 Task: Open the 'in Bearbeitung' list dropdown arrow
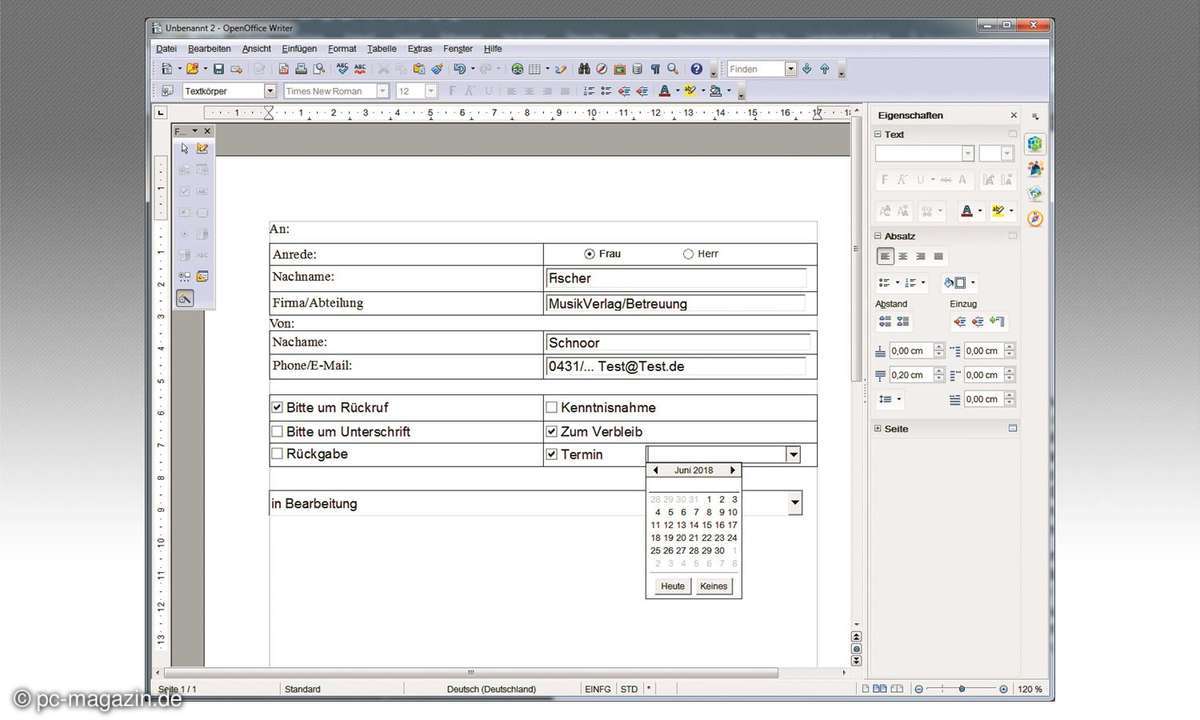(x=795, y=503)
